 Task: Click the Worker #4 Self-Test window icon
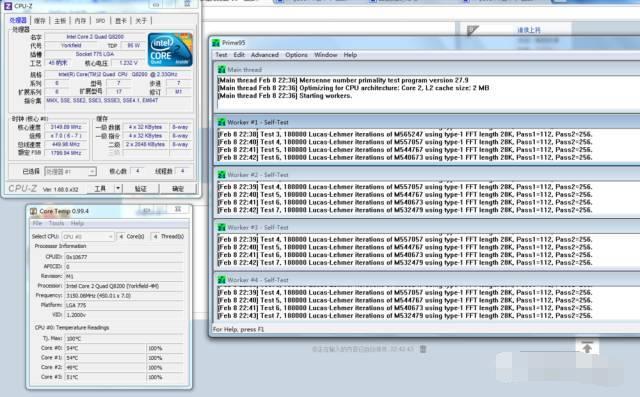222,280
